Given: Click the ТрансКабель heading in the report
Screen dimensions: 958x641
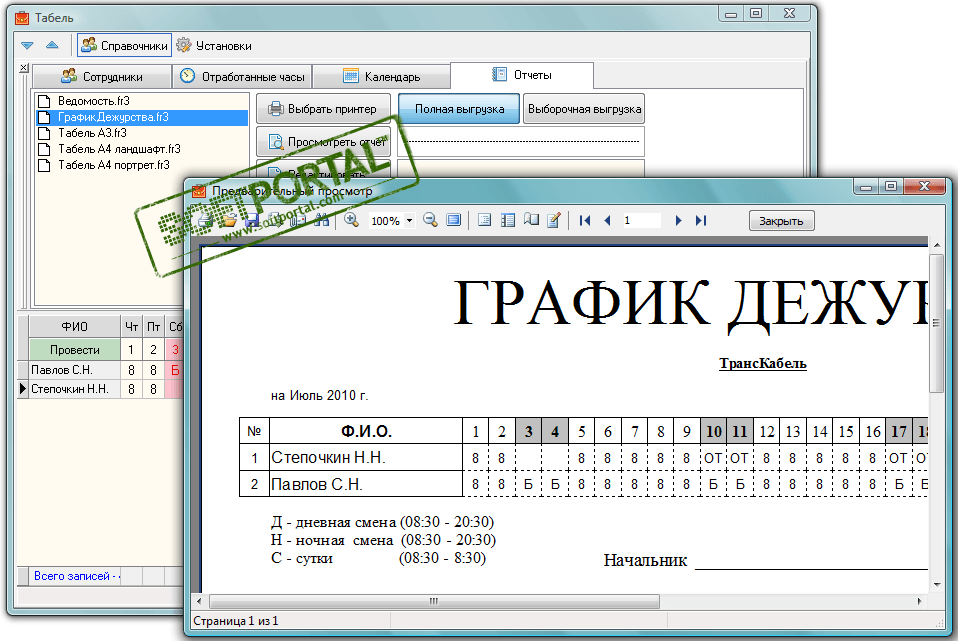Looking at the screenshot, I should click(x=762, y=364).
